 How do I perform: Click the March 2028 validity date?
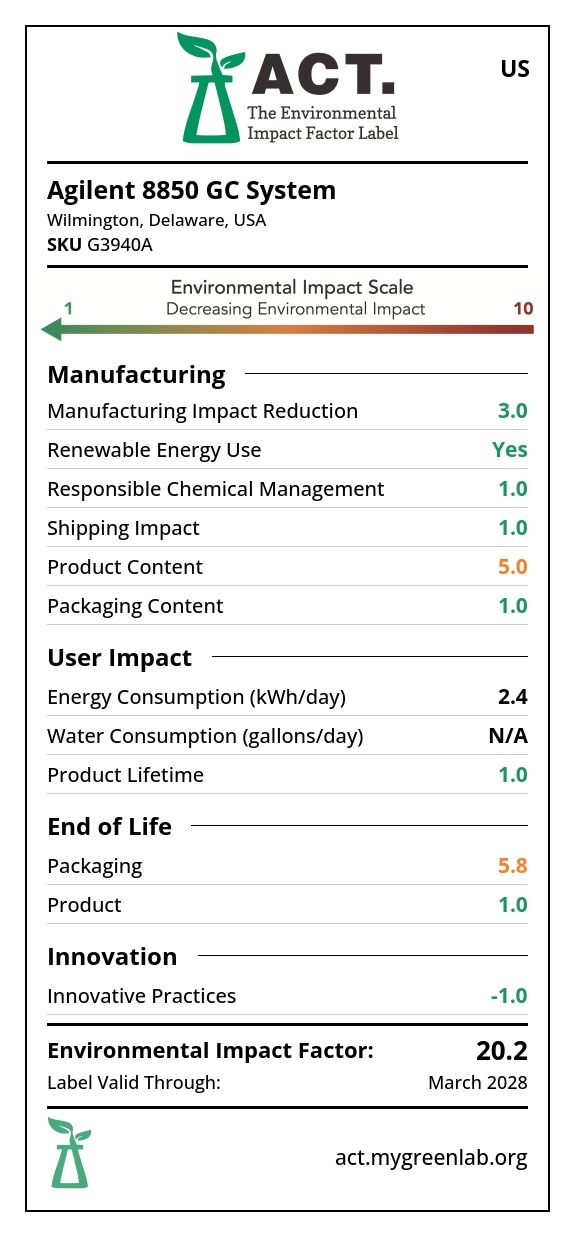click(x=478, y=1083)
